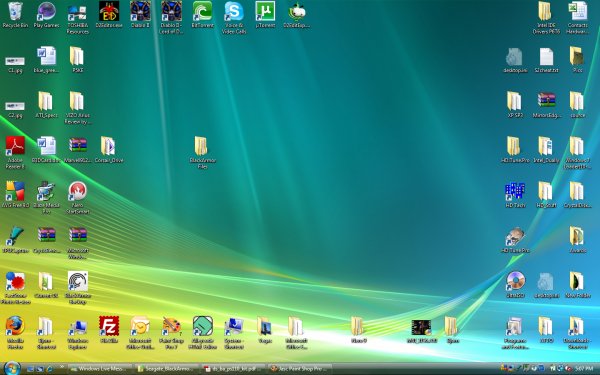Expand the quick launch overflow chevron

coord(62,367)
